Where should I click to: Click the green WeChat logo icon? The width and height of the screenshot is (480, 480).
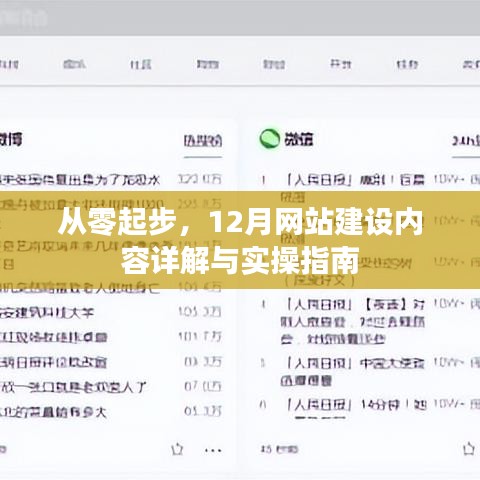click(270, 139)
